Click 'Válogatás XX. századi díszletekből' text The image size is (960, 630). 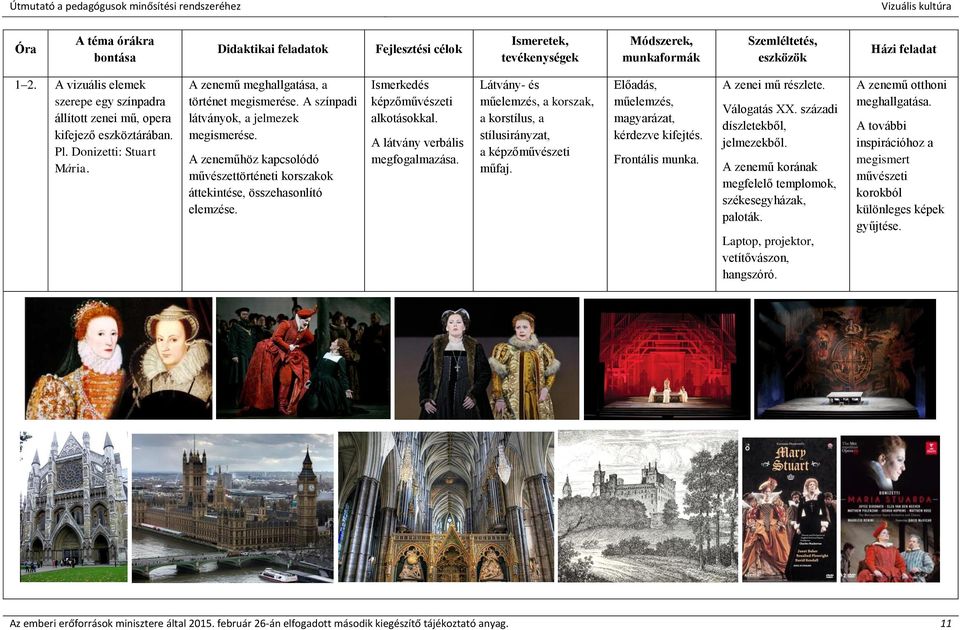[779, 126]
